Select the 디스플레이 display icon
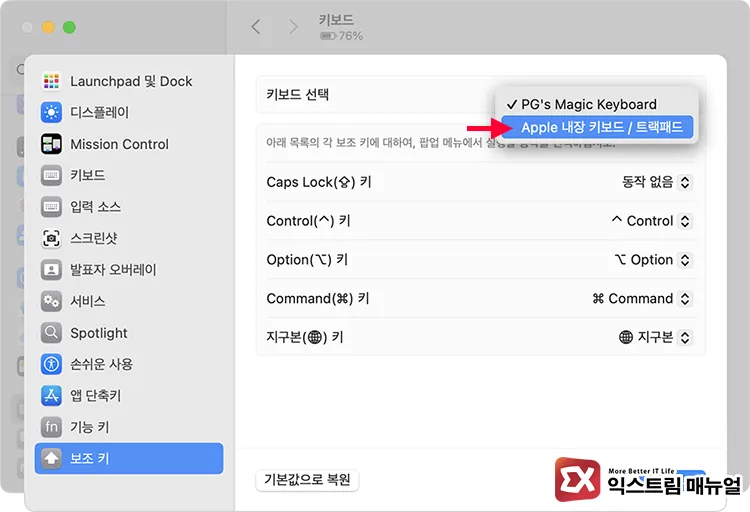750x512 pixels. coord(51,112)
